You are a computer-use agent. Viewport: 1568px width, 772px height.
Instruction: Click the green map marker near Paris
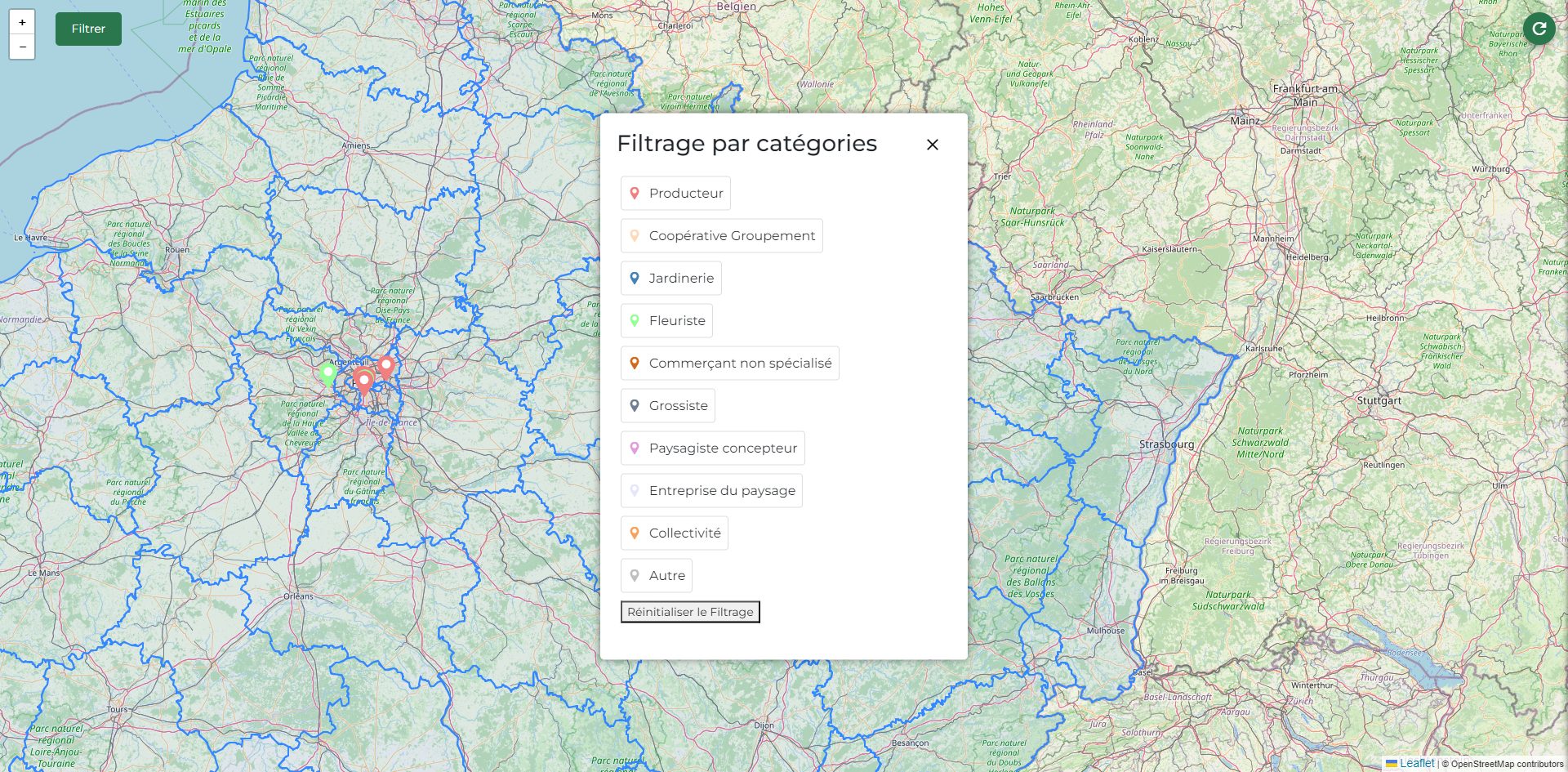point(328,374)
